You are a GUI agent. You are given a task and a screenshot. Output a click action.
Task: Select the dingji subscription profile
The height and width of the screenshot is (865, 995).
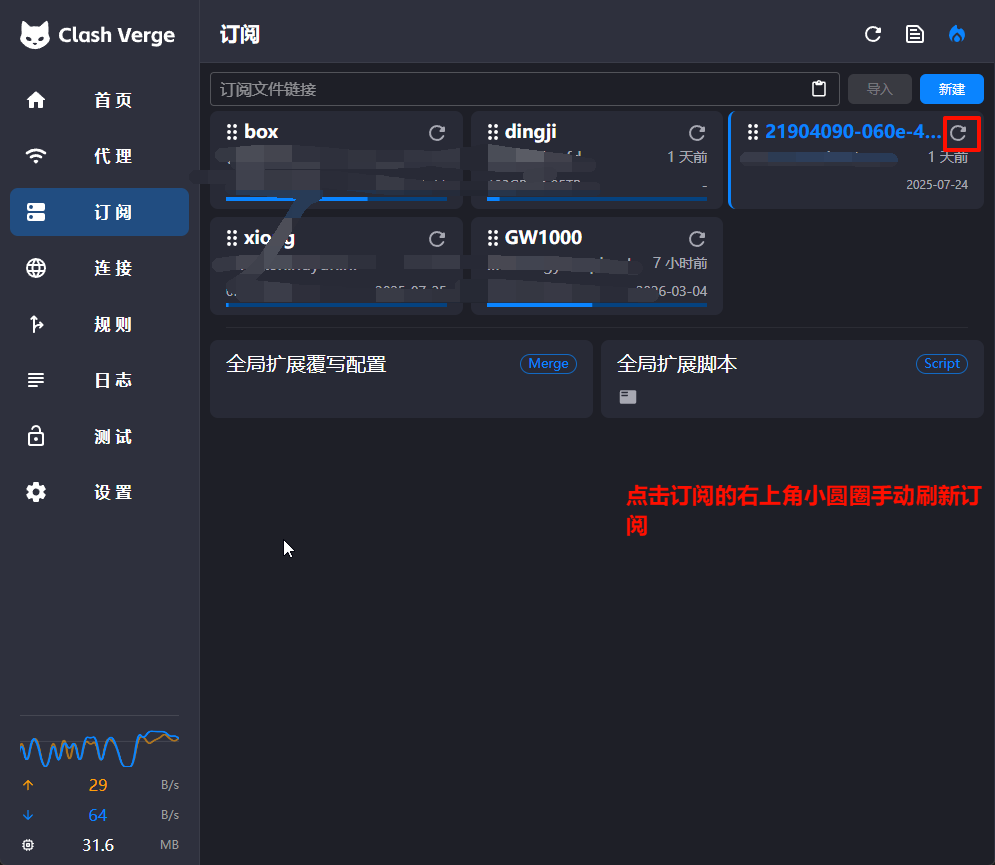(x=596, y=160)
